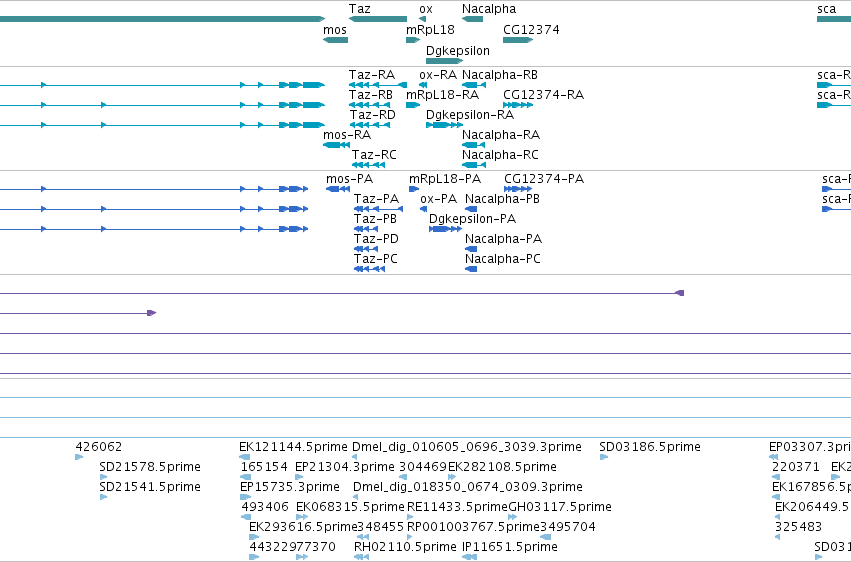Select feature 304469
Viewport: 851px width, 562px height.
point(423,467)
